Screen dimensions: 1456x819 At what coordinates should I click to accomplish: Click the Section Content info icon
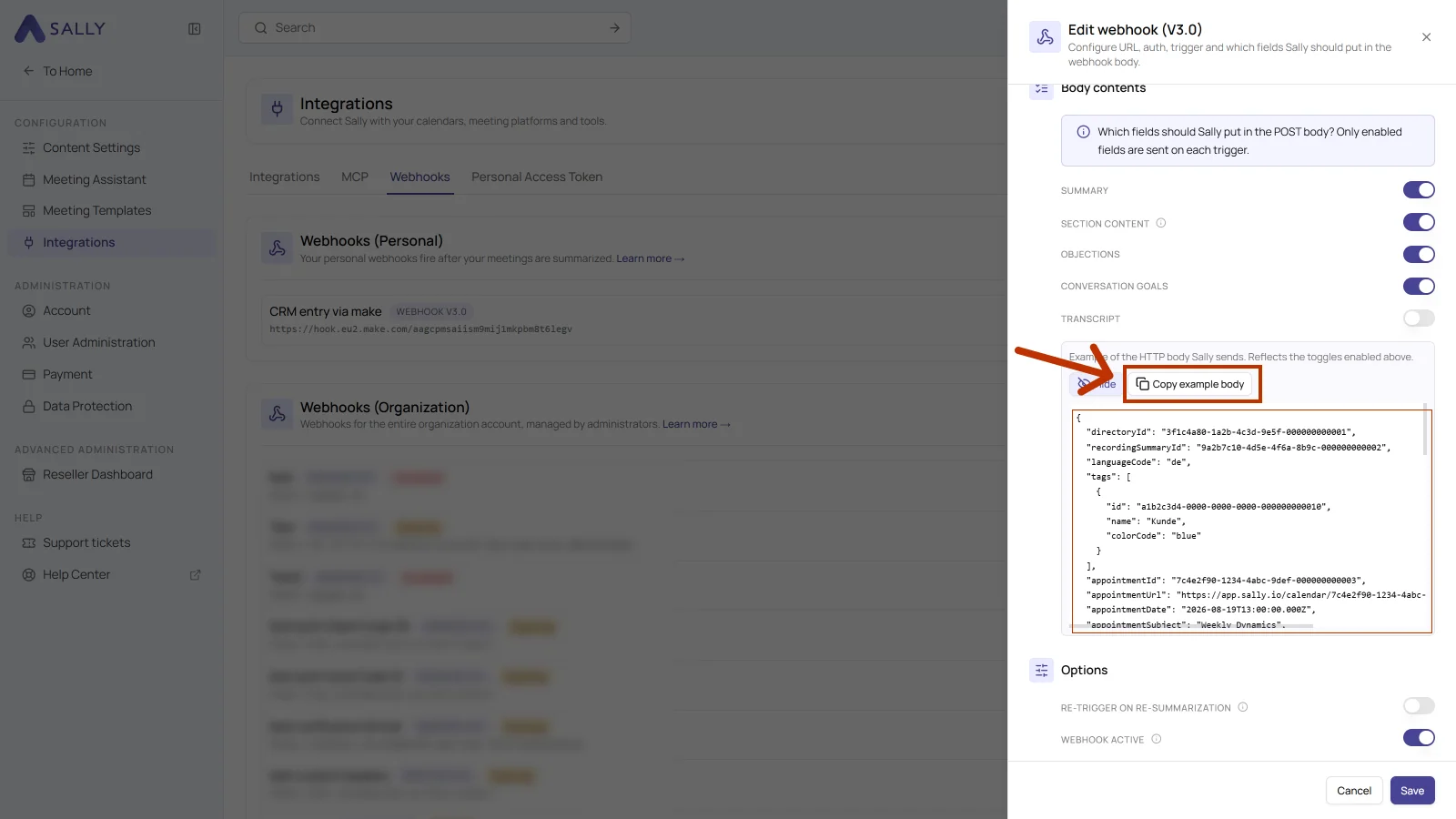(1161, 223)
